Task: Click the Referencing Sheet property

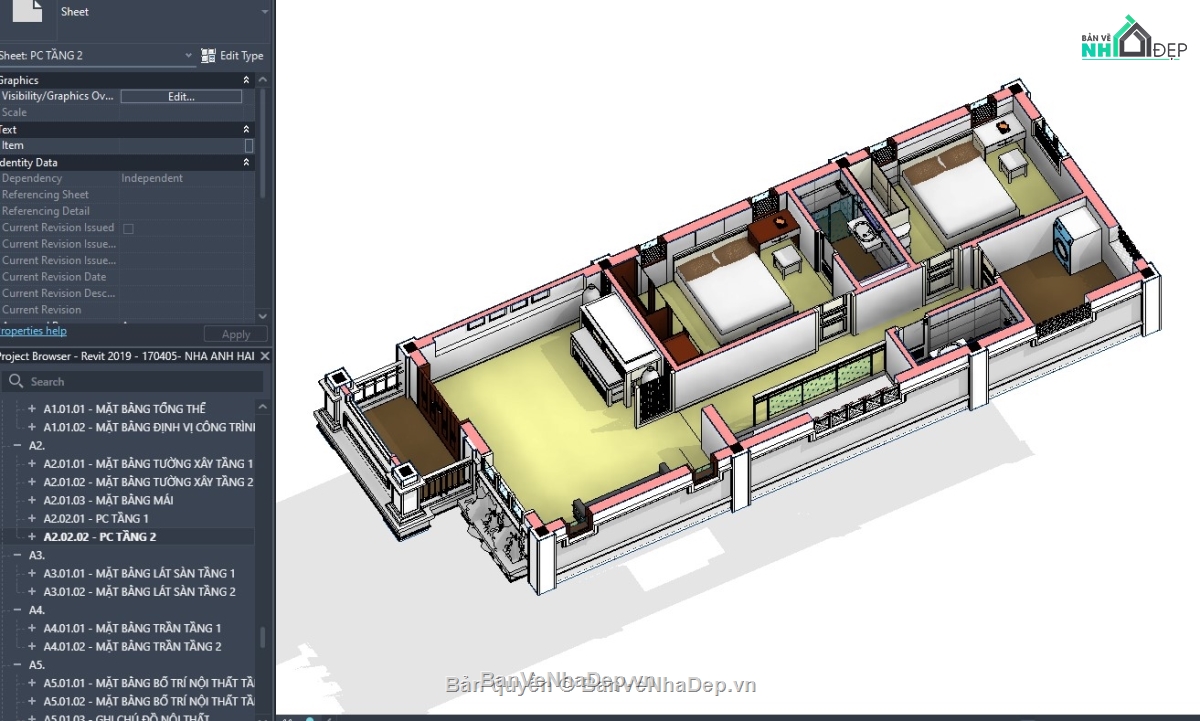Action: click(x=45, y=195)
